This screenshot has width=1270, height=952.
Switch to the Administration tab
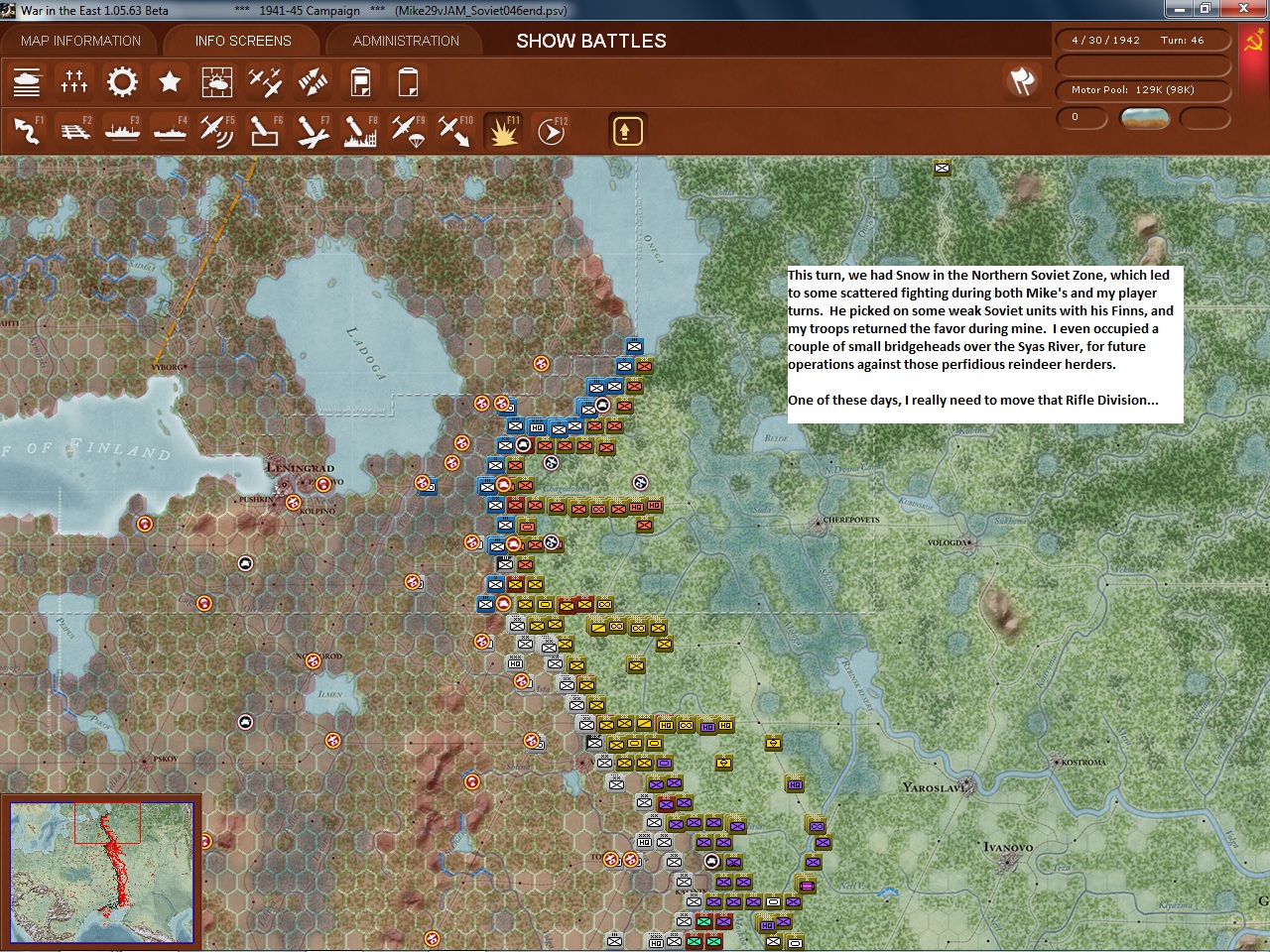[406, 41]
